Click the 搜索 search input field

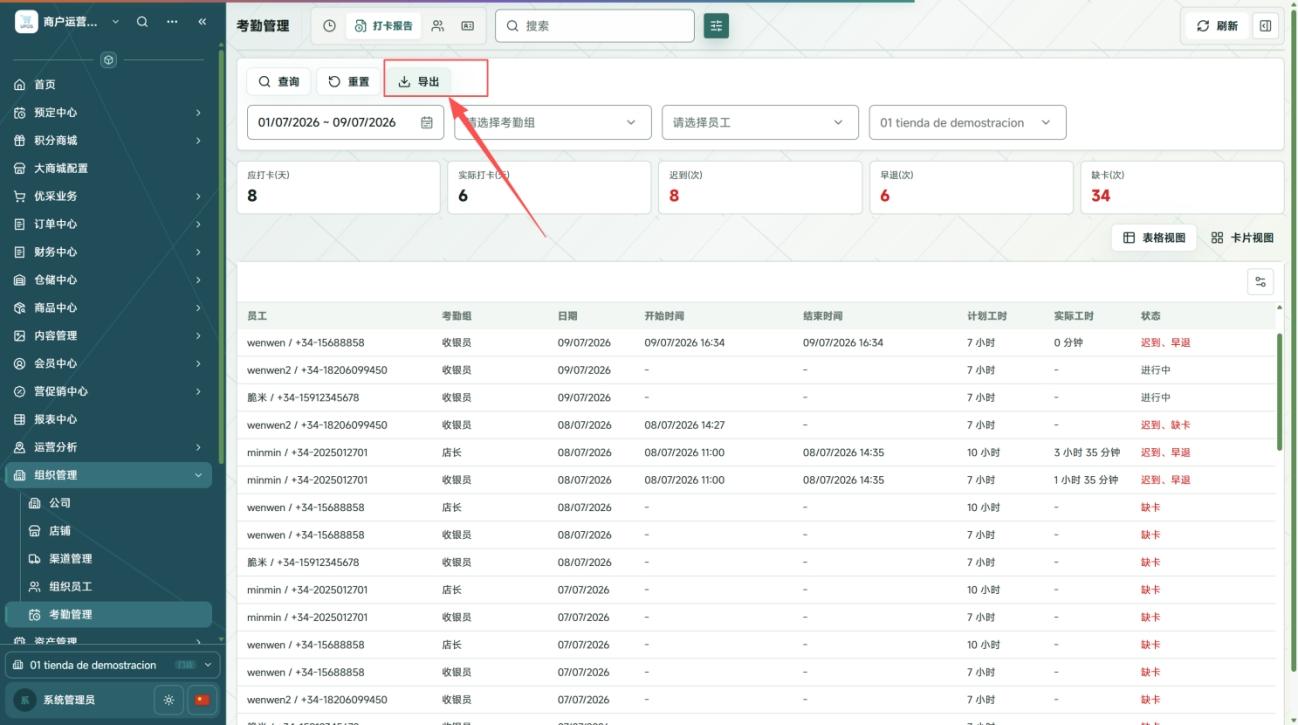(595, 26)
